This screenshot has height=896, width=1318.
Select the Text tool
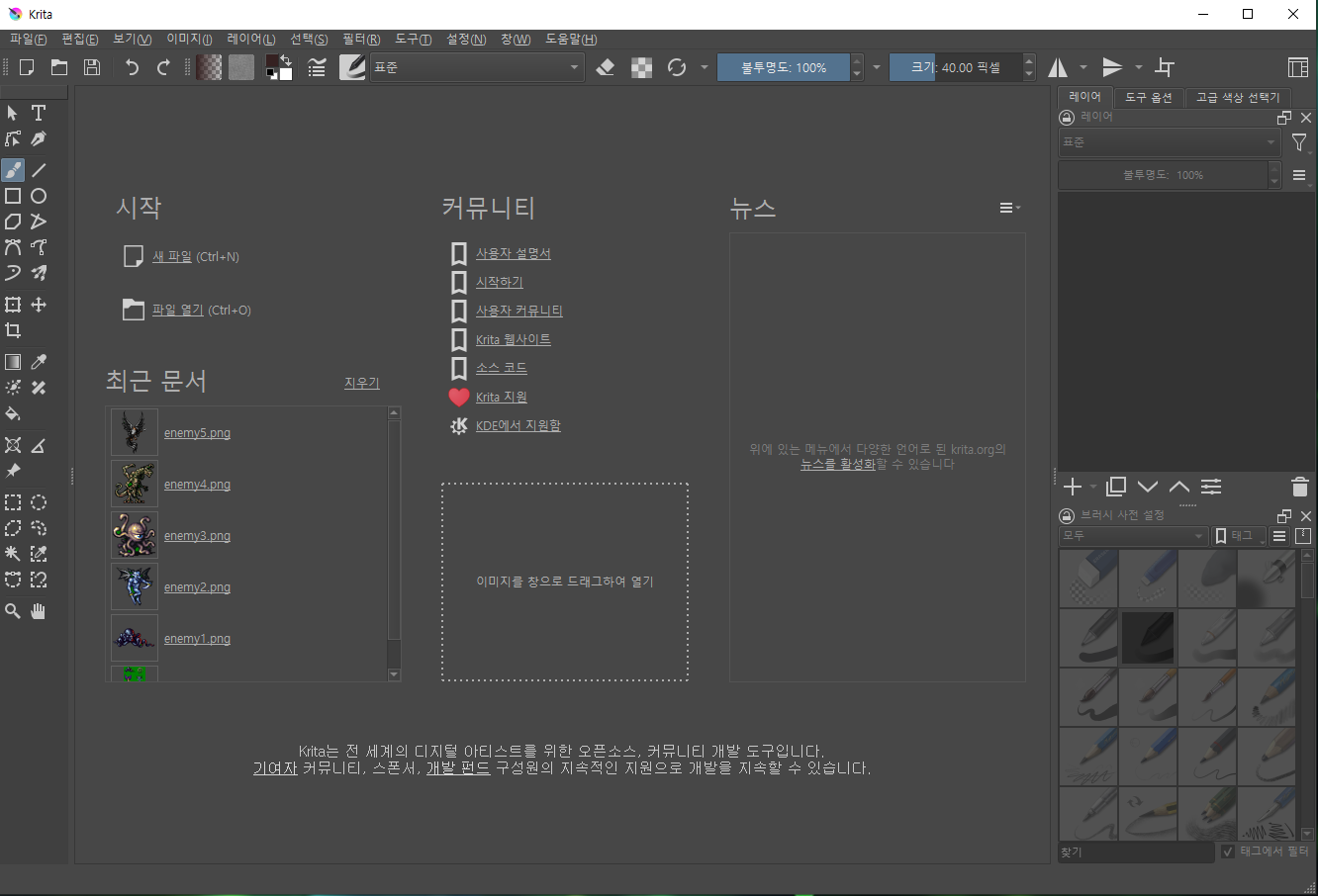pos(39,113)
